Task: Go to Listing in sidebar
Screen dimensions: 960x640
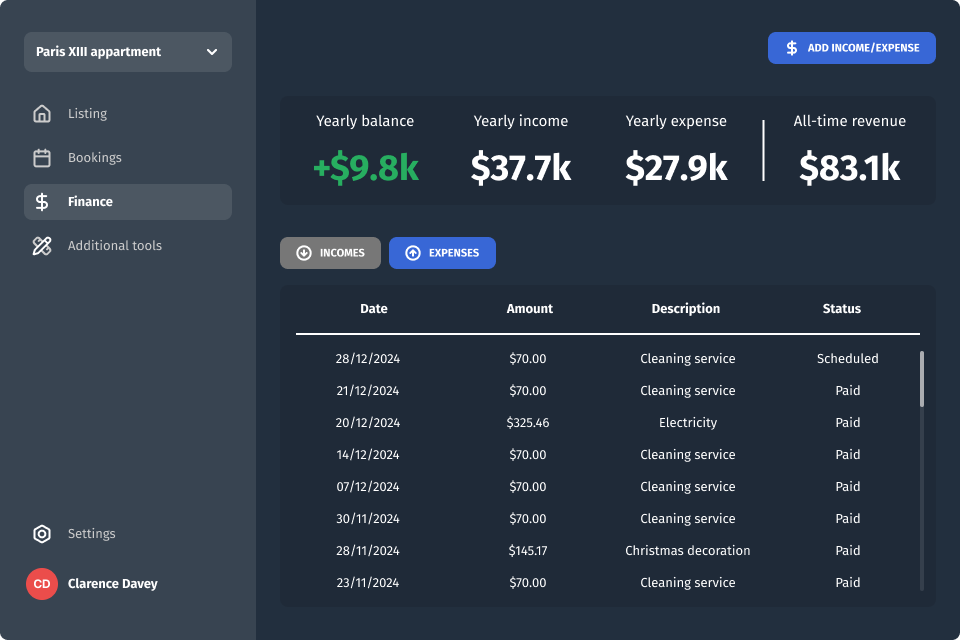Action: coord(128,113)
